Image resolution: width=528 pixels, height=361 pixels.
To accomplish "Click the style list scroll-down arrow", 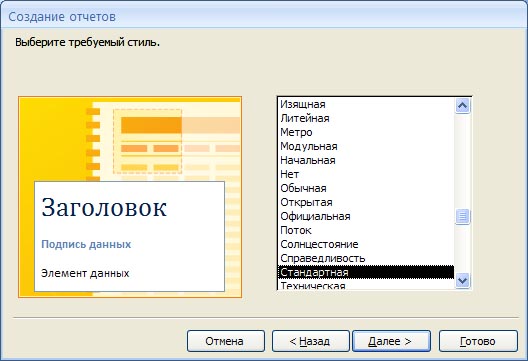I will click(x=463, y=280).
